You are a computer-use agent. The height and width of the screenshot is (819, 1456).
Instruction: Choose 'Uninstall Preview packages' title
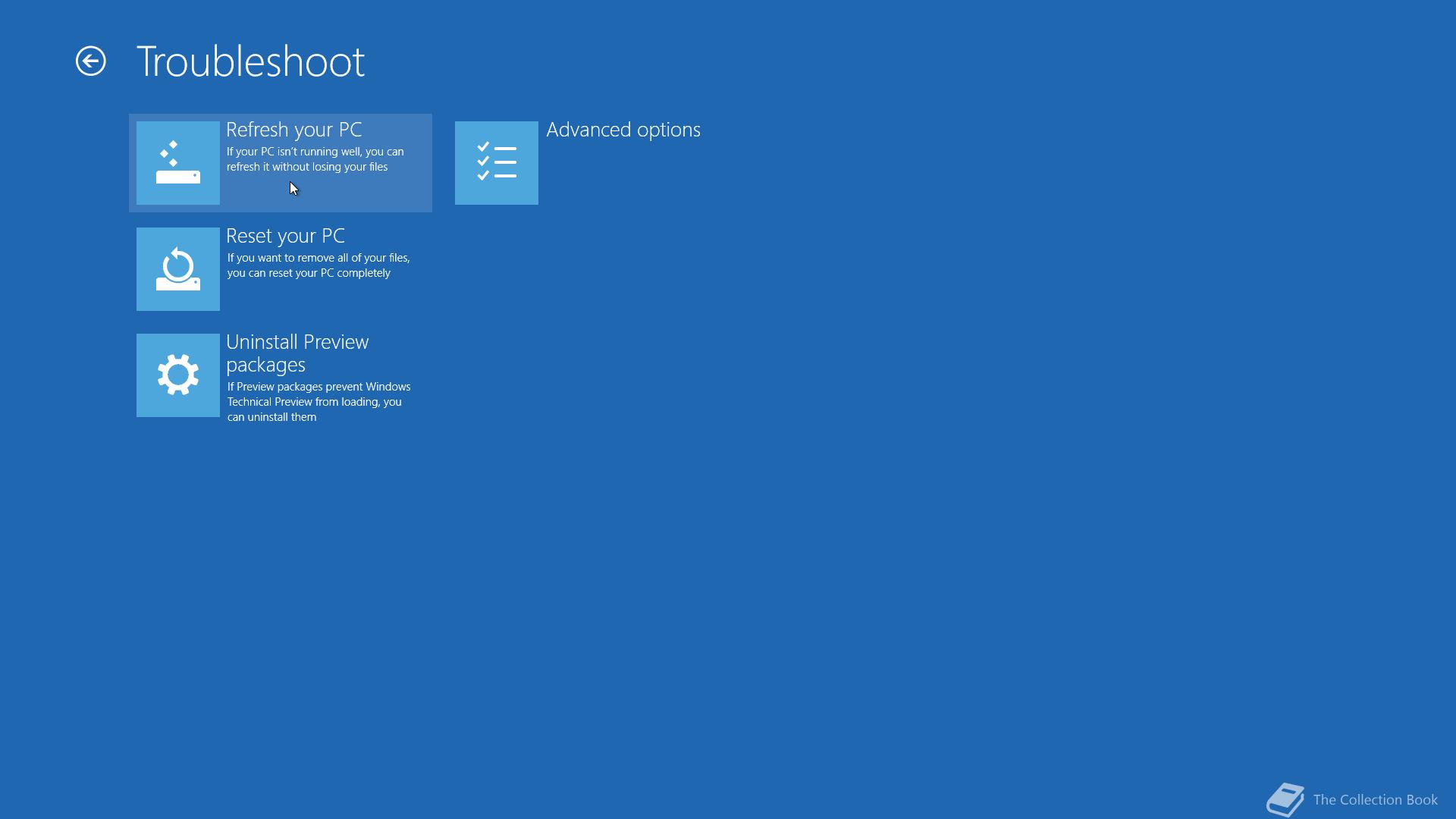(x=297, y=353)
